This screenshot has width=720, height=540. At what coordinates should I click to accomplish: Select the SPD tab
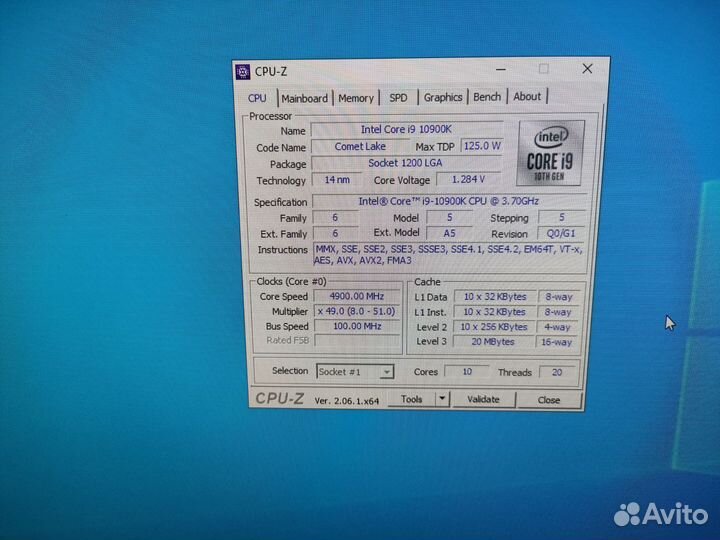pyautogui.click(x=398, y=97)
